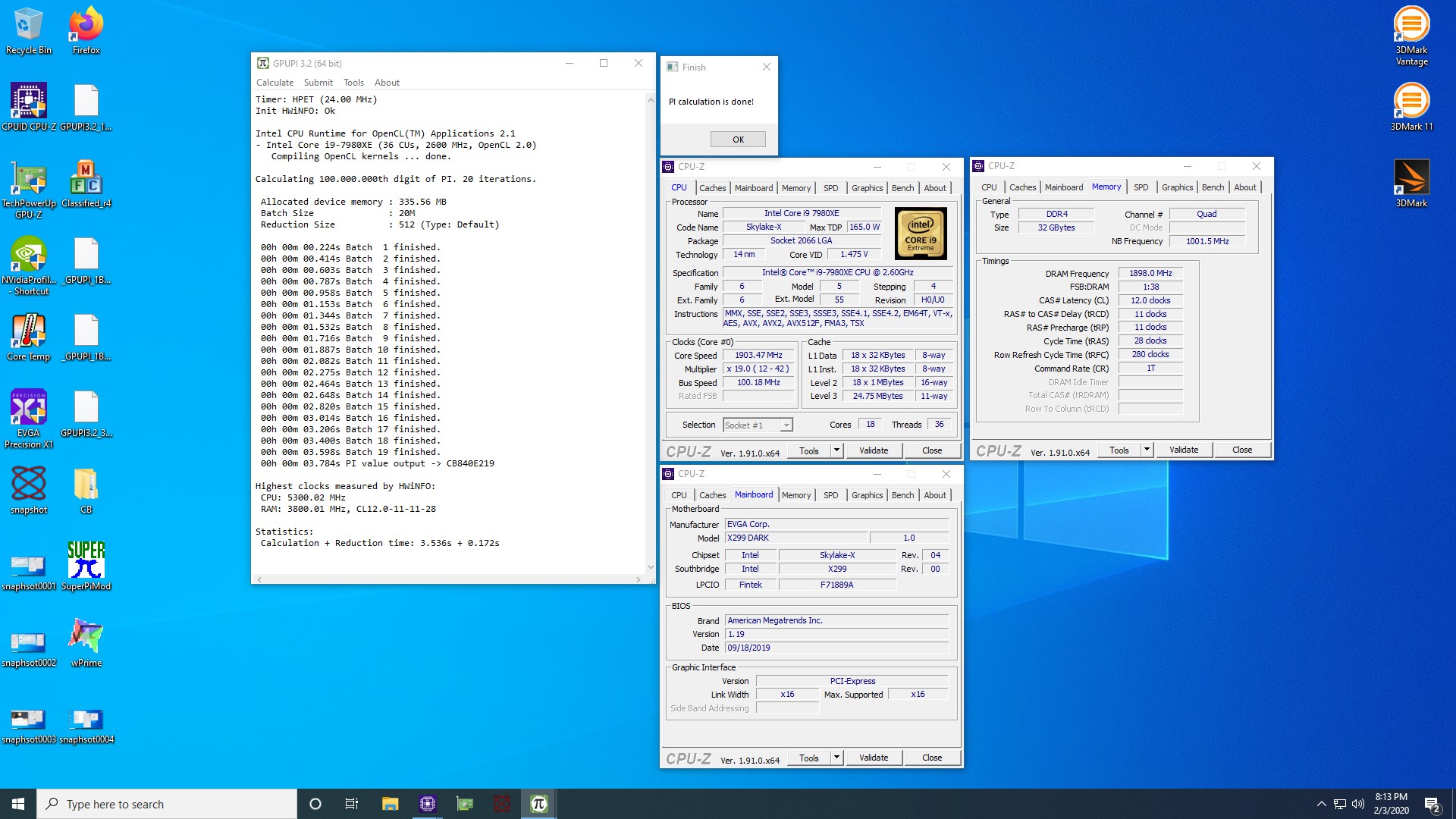Click the GPUPI vertical scrollbar
This screenshot has width=1456, height=819.
pyautogui.click(x=650, y=334)
